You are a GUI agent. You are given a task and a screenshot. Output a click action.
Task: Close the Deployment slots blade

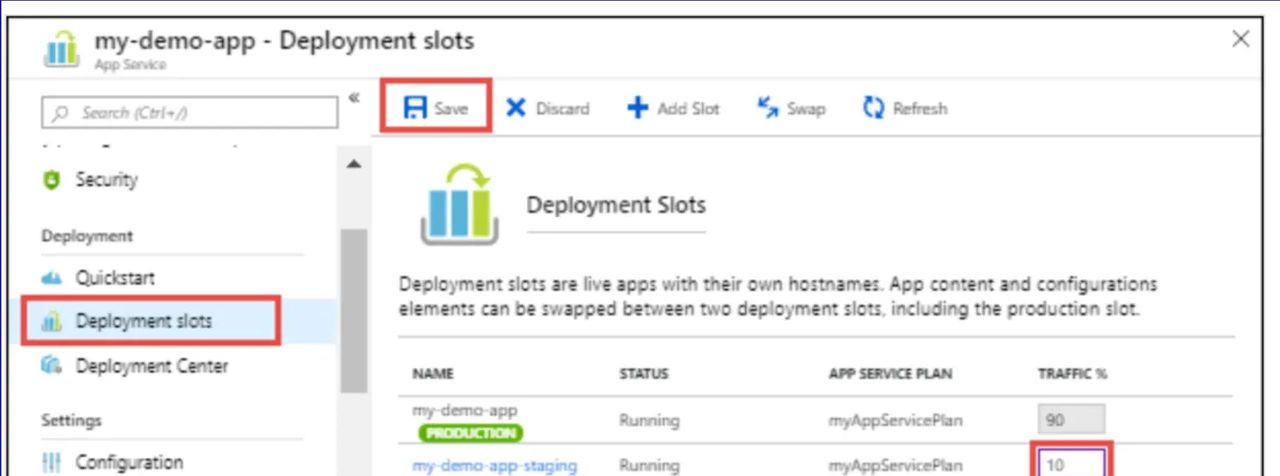click(1240, 39)
